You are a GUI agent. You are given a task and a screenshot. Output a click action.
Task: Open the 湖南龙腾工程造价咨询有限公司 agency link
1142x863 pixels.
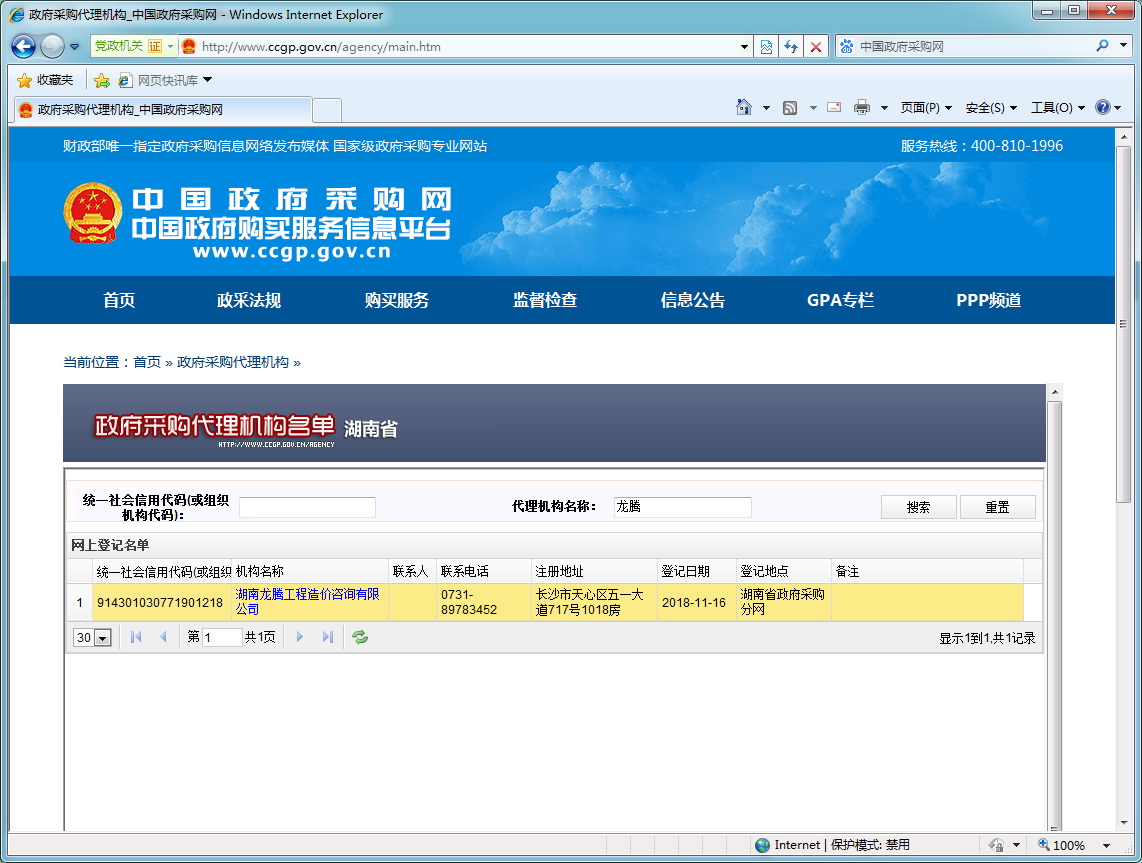click(307, 601)
